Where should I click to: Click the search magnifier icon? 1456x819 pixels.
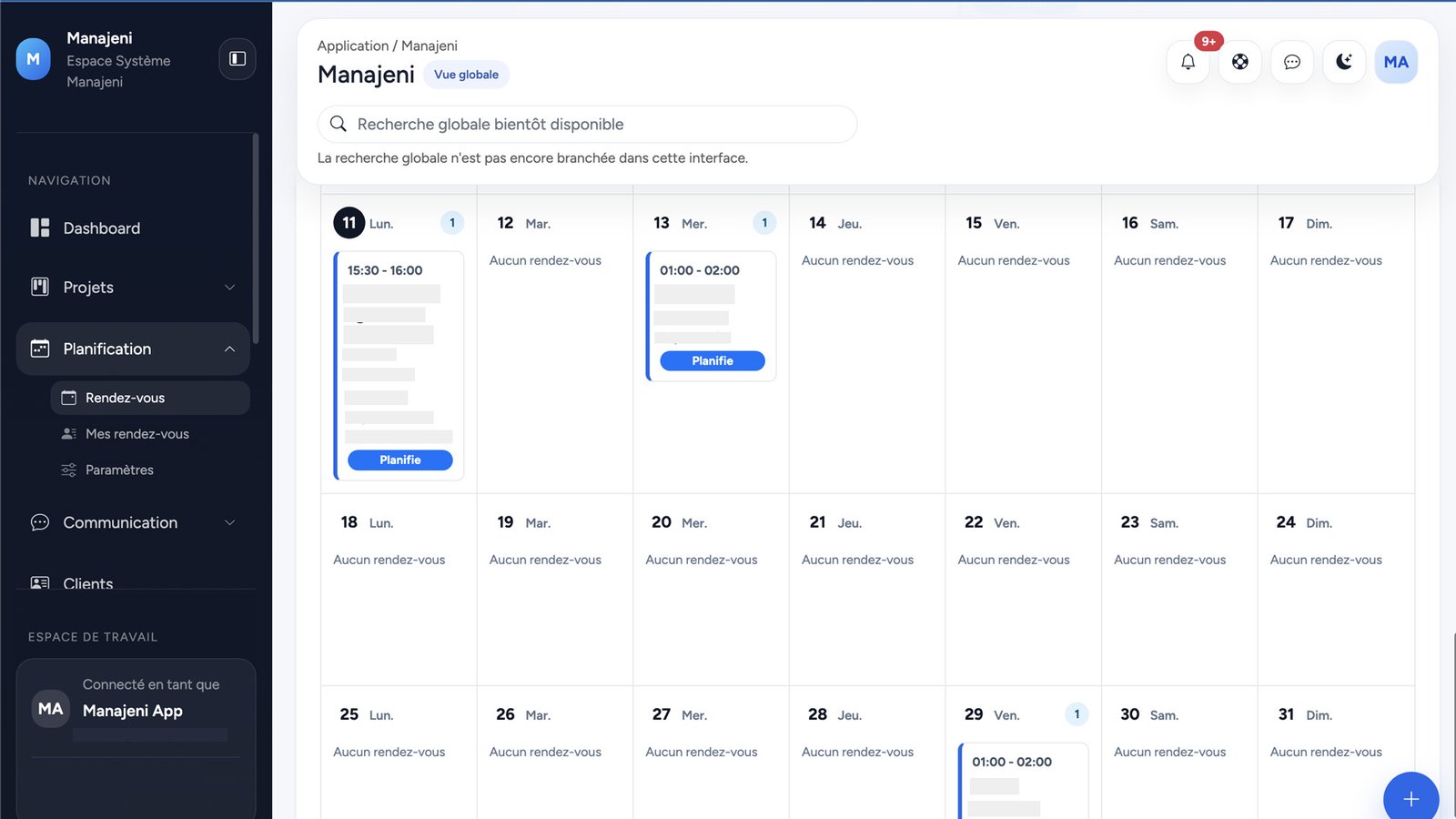(x=338, y=124)
